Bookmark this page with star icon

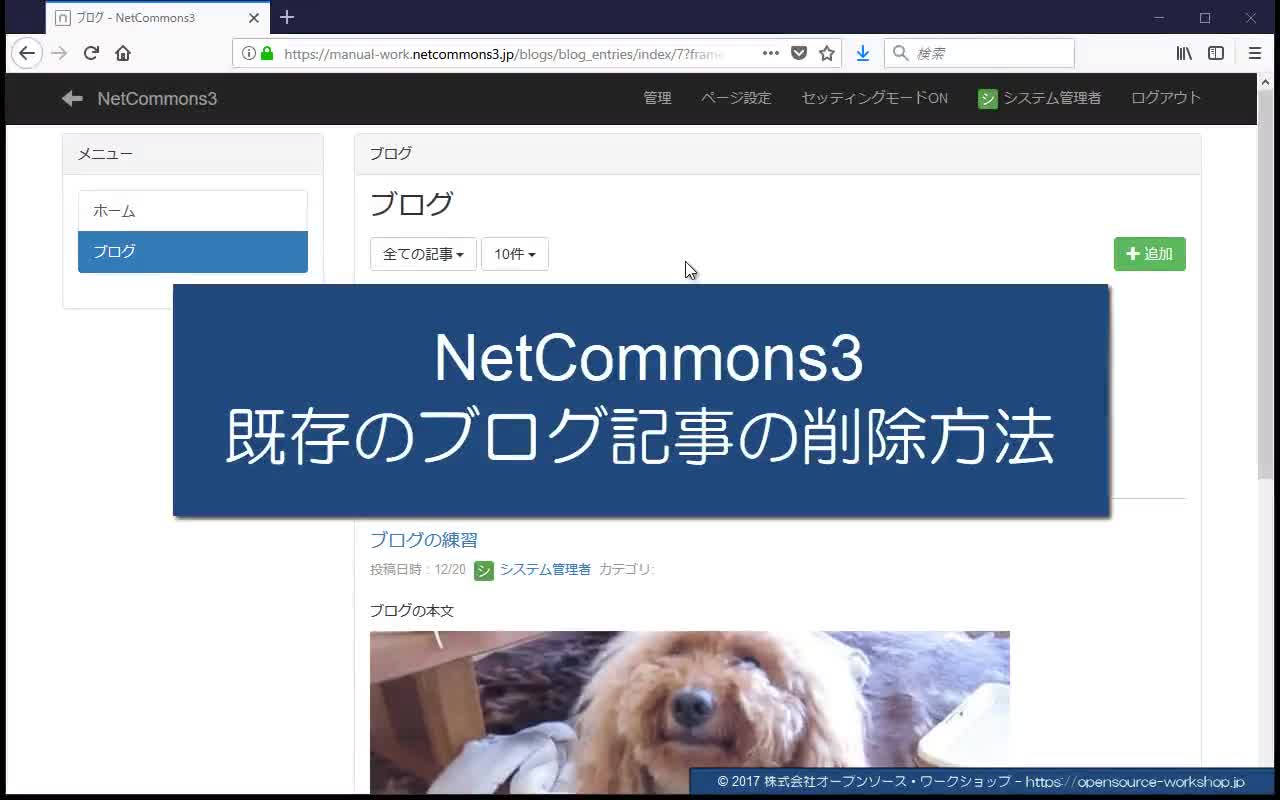[x=827, y=53]
